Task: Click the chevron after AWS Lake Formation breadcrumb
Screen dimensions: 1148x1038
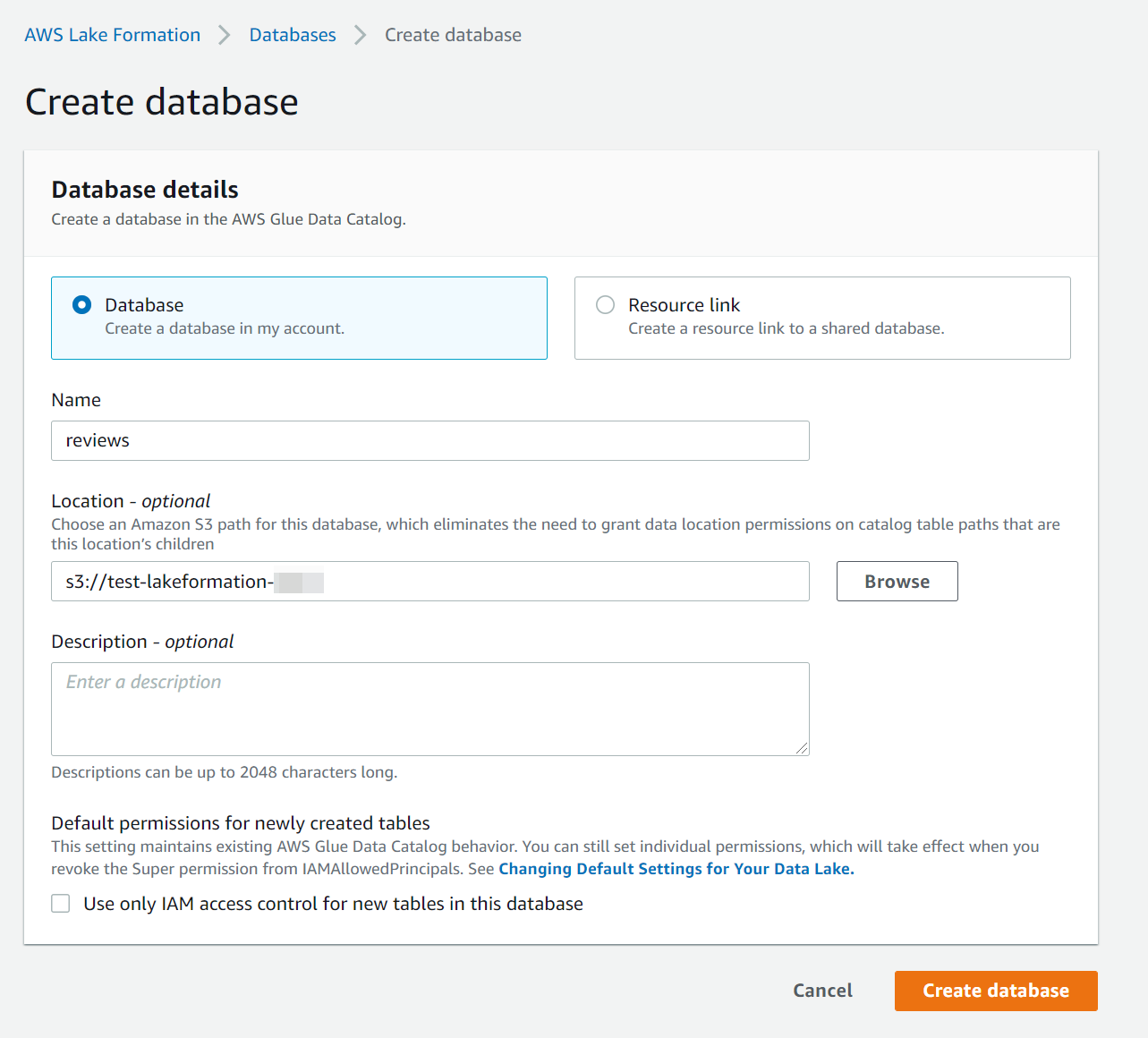Action: pos(223,35)
